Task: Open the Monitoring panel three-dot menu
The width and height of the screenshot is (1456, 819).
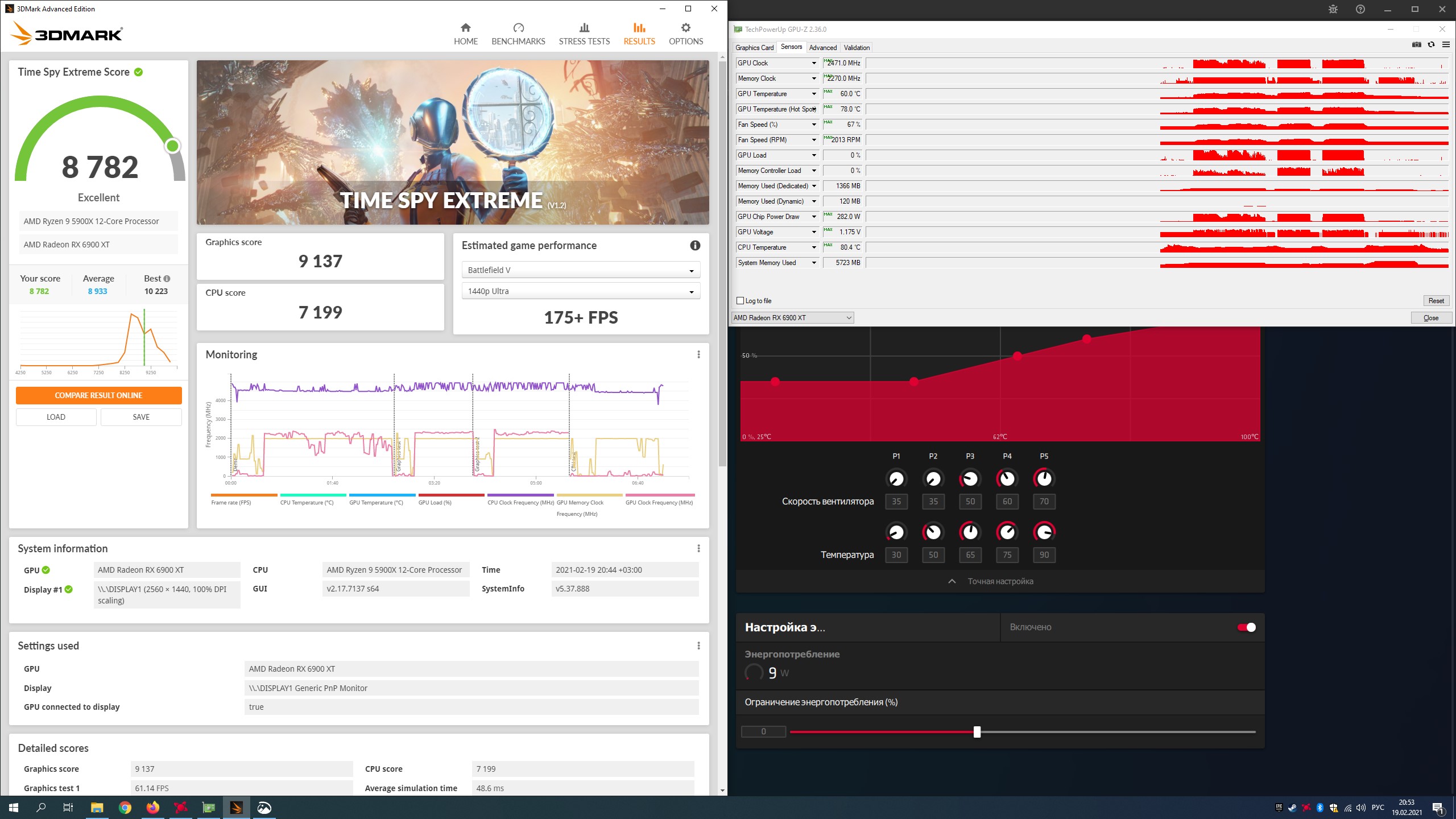Action: 698,355
